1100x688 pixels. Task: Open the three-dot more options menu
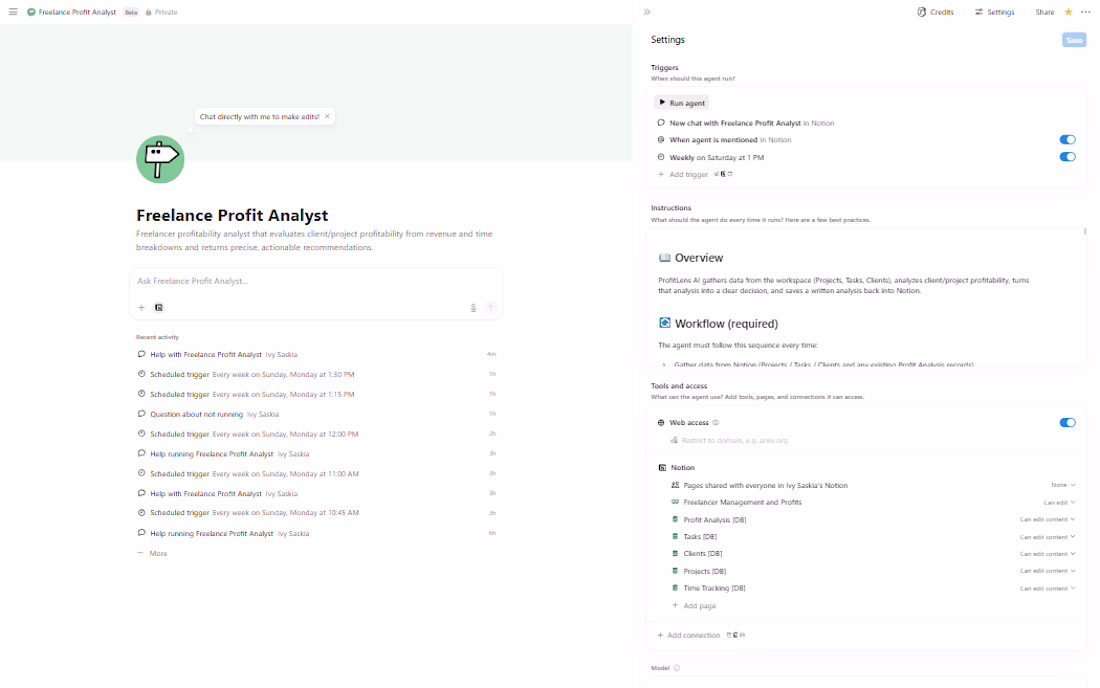click(1086, 12)
